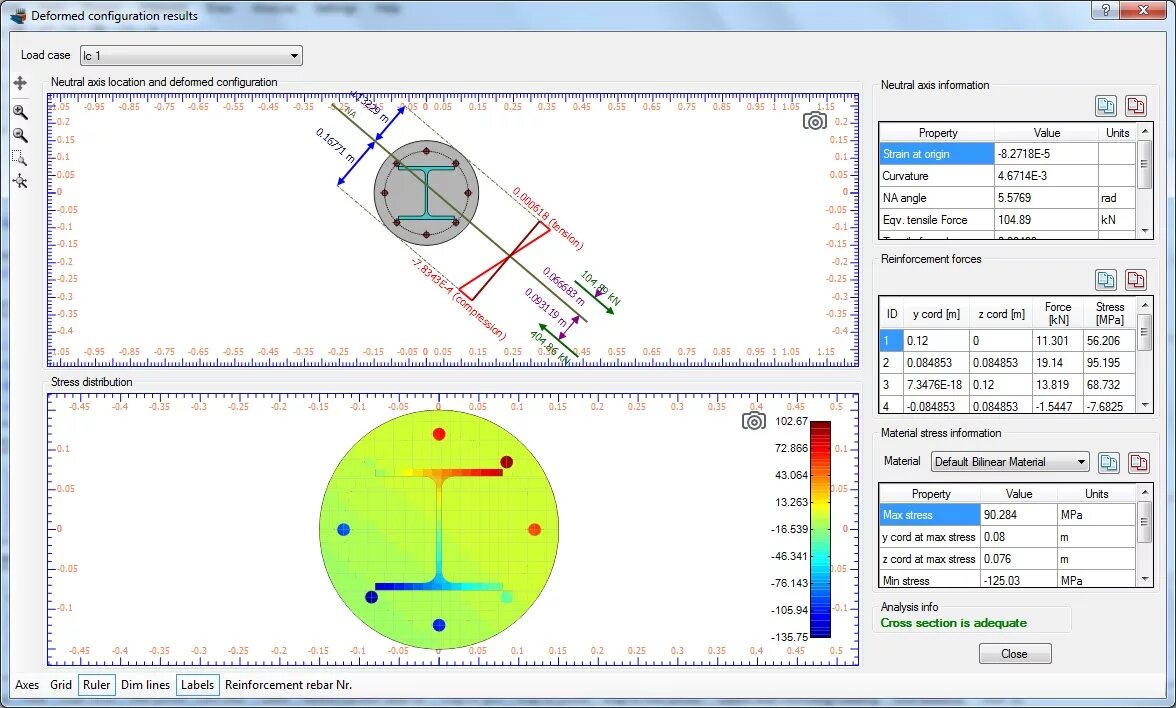Close the results dialog with Close button
Image resolution: width=1176 pixels, height=708 pixels.
(x=1015, y=654)
